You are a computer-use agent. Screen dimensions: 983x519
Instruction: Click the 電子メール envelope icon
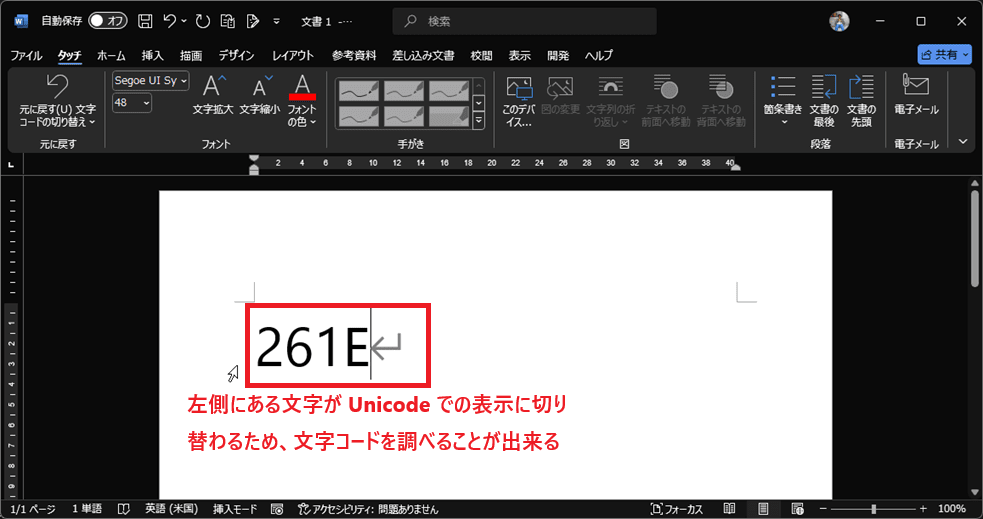pos(915,89)
